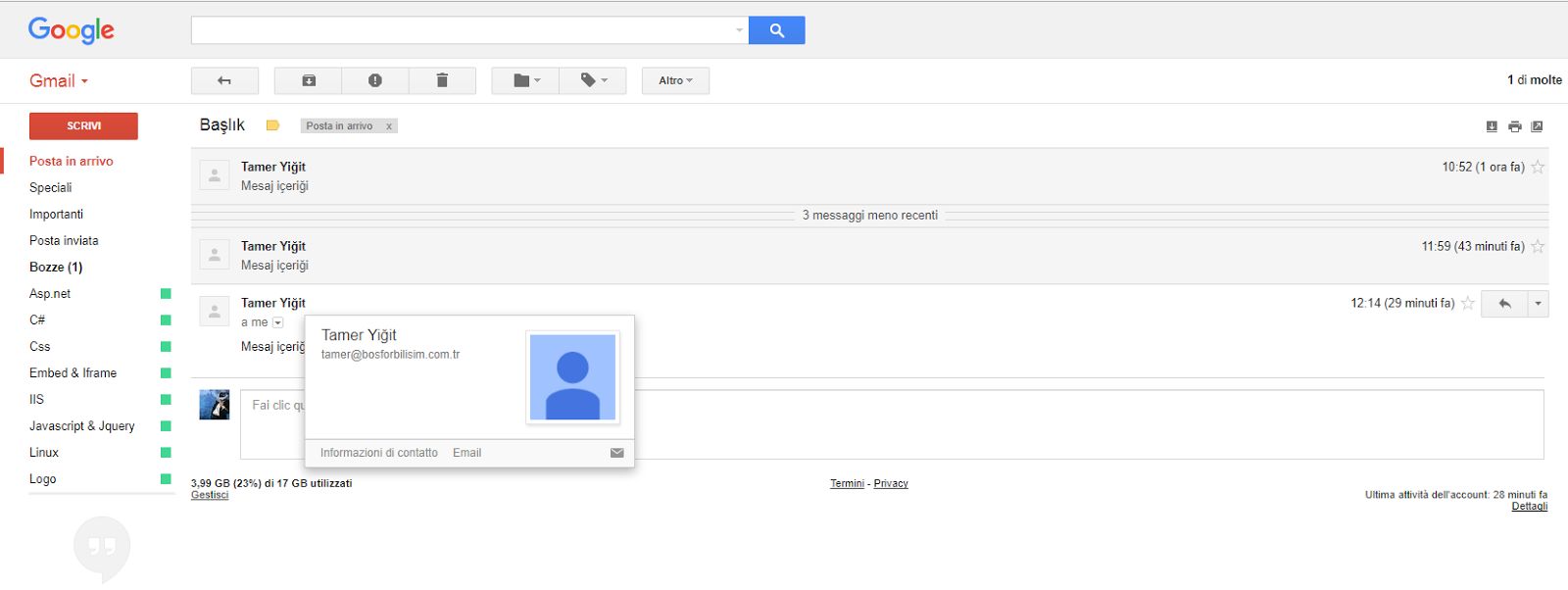Delete the conversation with trash icon
Viewport: 1568px width, 590px height.
[x=442, y=80]
